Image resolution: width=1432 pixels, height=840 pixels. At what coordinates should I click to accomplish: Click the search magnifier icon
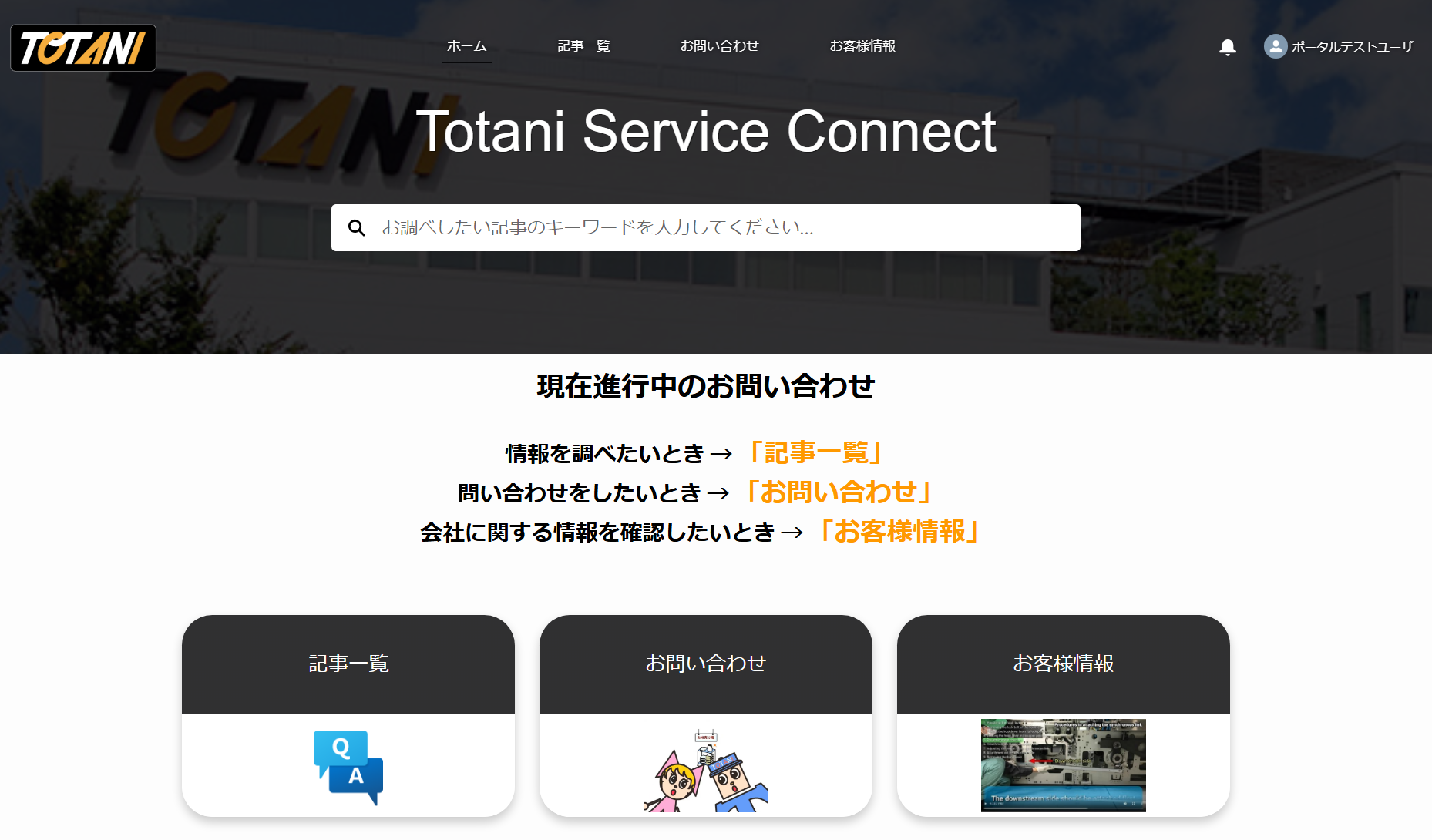[x=356, y=228]
